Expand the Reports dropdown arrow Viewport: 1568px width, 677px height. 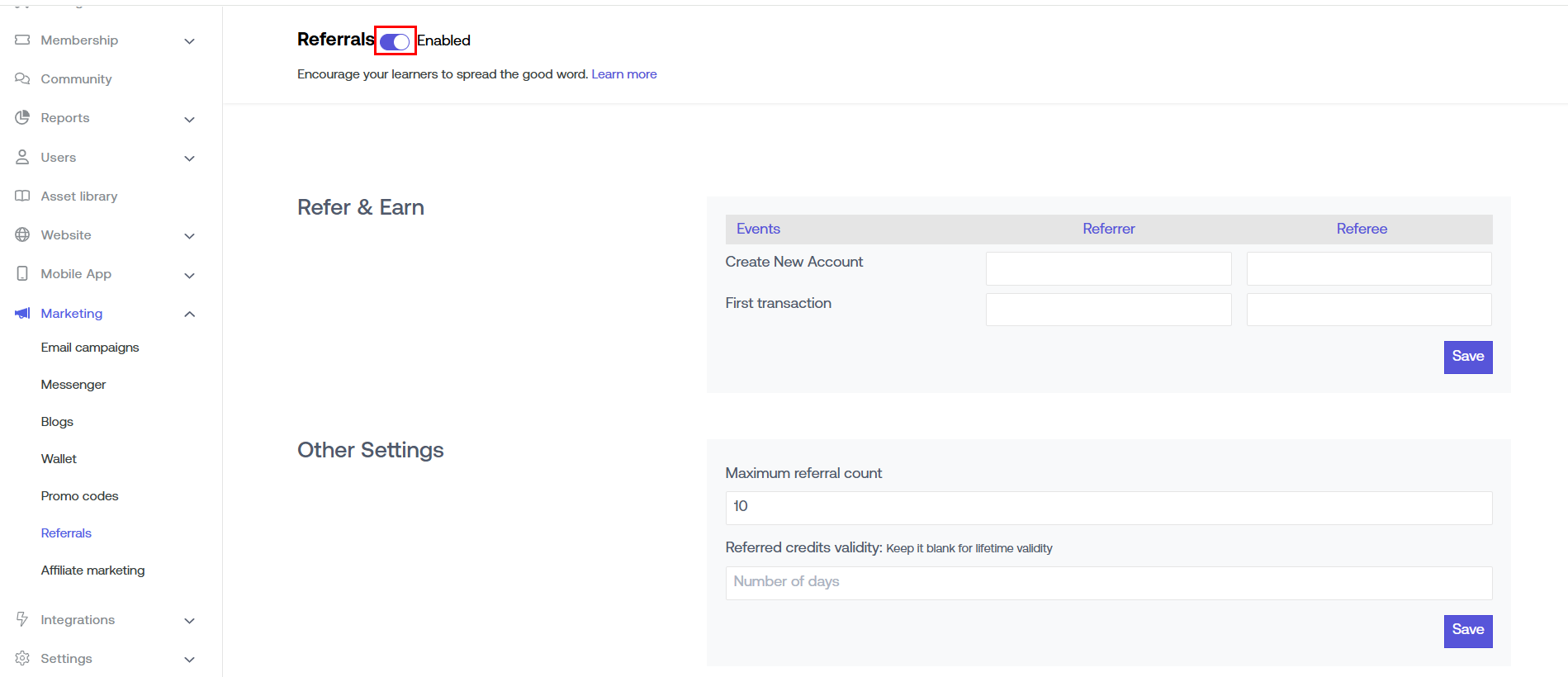(x=189, y=119)
